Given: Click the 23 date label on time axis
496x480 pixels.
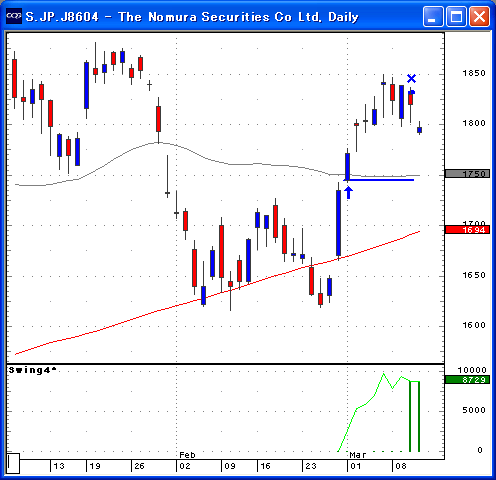Looking at the screenshot, I should coord(311,466).
